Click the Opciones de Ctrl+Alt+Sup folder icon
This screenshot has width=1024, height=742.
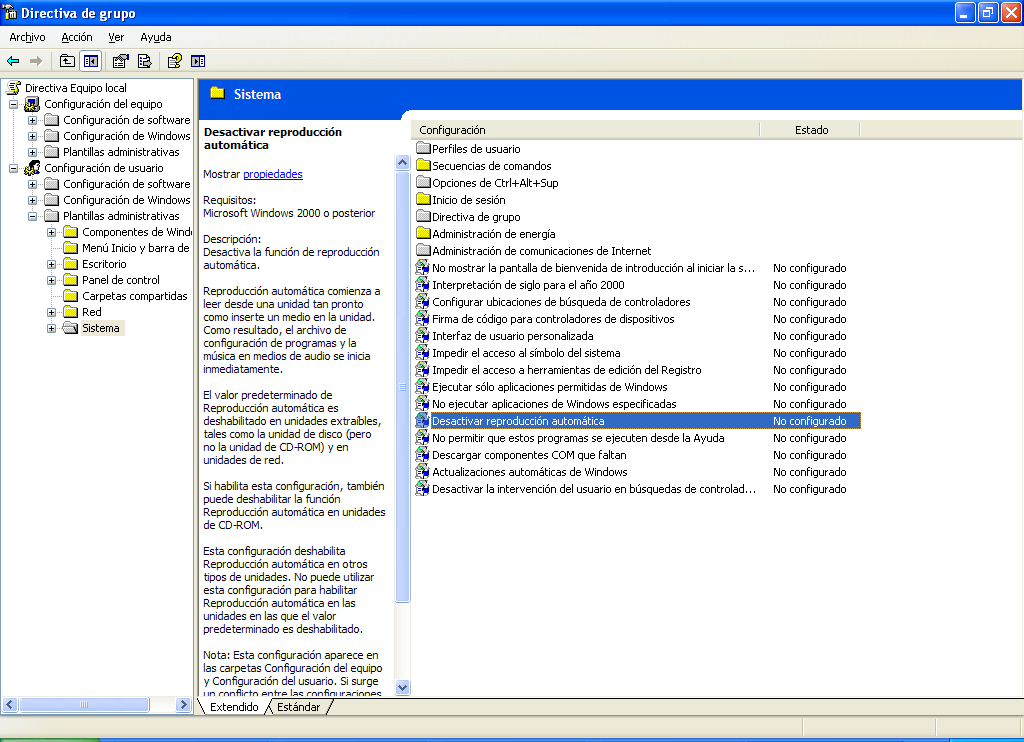423,182
